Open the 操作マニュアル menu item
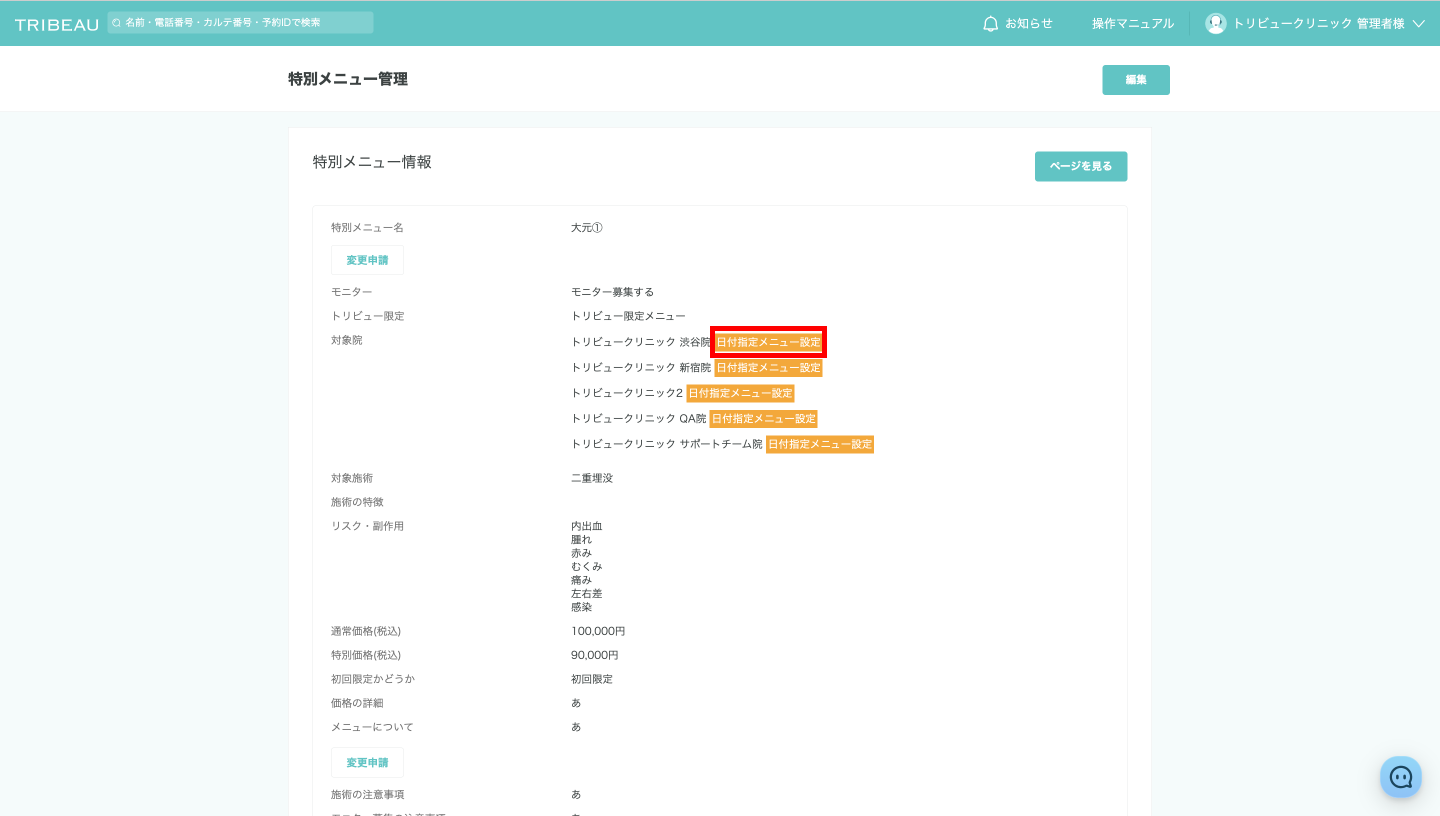Image resolution: width=1440 pixels, height=816 pixels. pos(1132,23)
